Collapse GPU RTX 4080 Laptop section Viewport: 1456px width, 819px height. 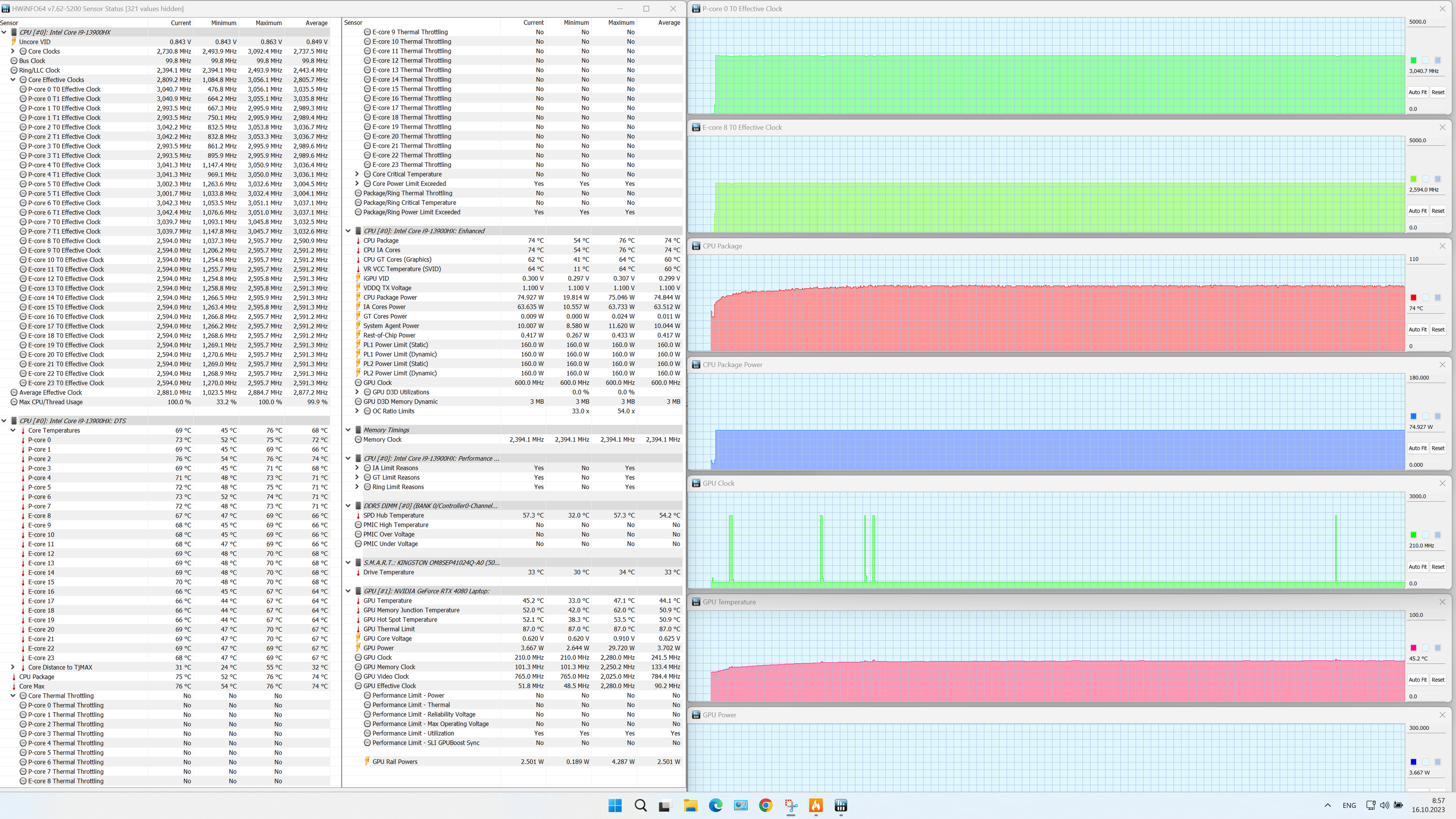pyautogui.click(x=348, y=591)
